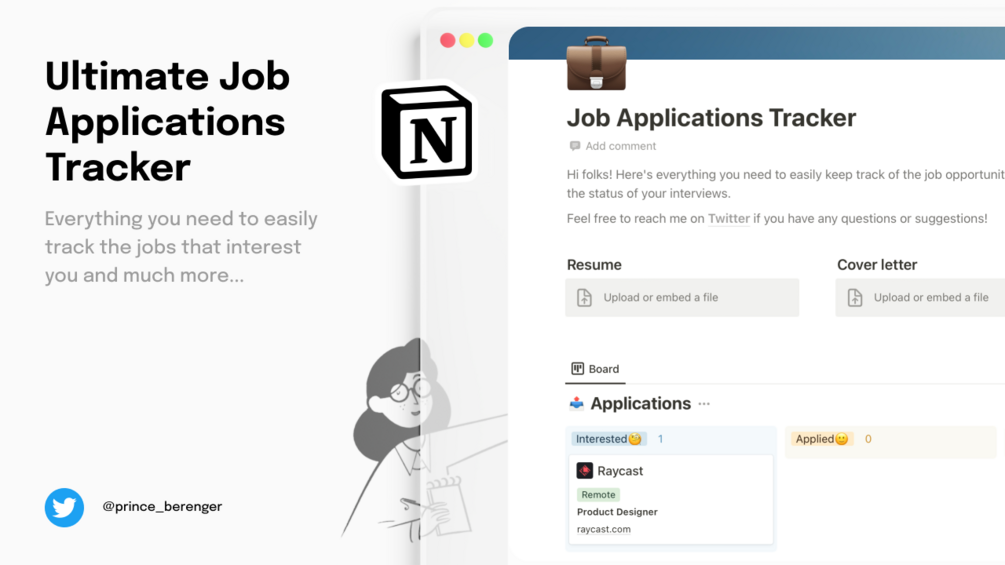
Task: Click the Board view icon
Action: point(577,369)
